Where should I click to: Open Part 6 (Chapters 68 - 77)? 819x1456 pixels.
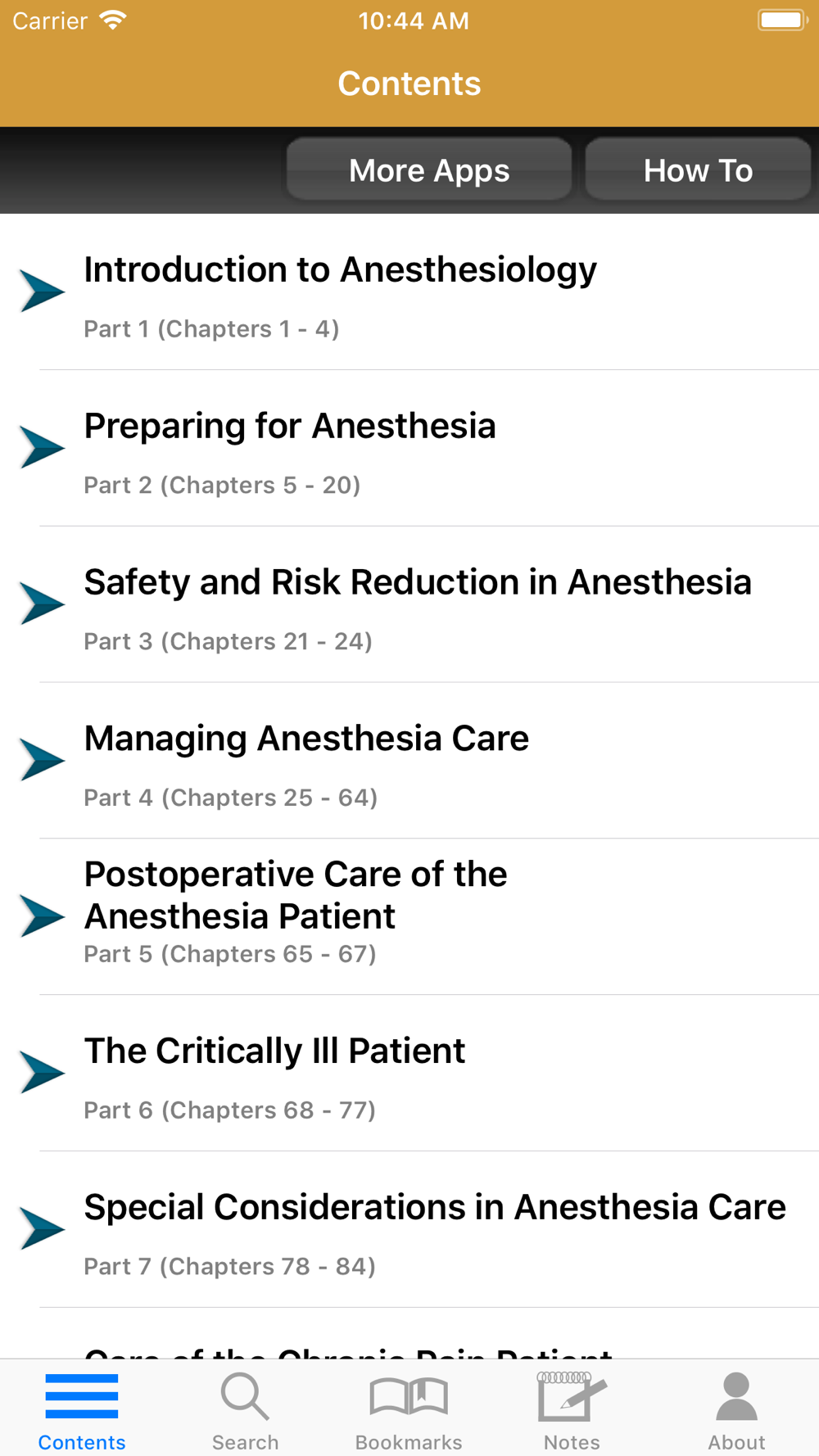click(x=229, y=1110)
